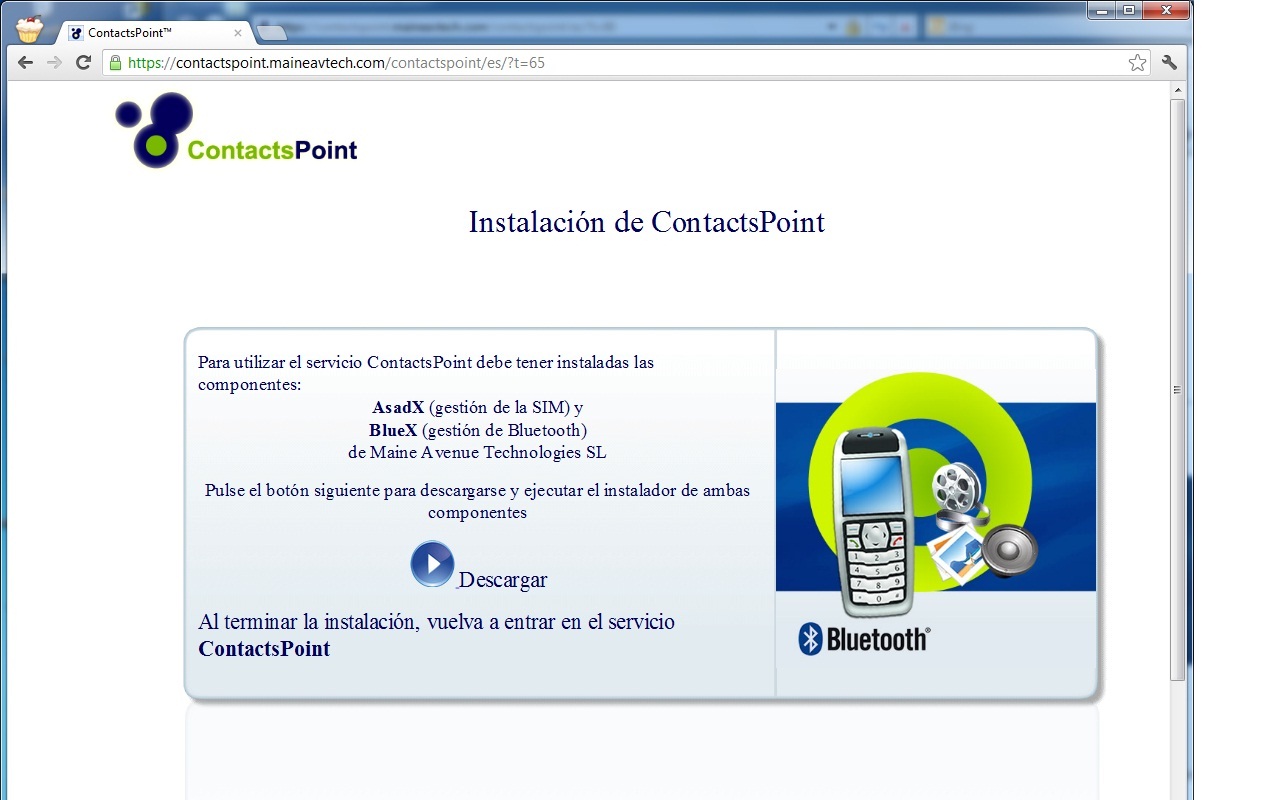Click the heading Instalación de ContactsPoint
Image resolution: width=1280 pixels, height=800 pixels.
tap(647, 222)
